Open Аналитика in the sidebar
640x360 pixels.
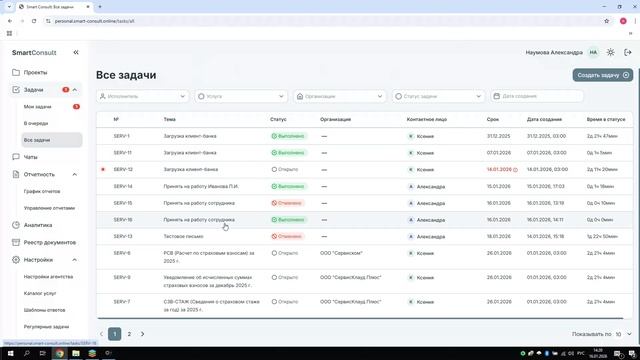tap(38, 225)
